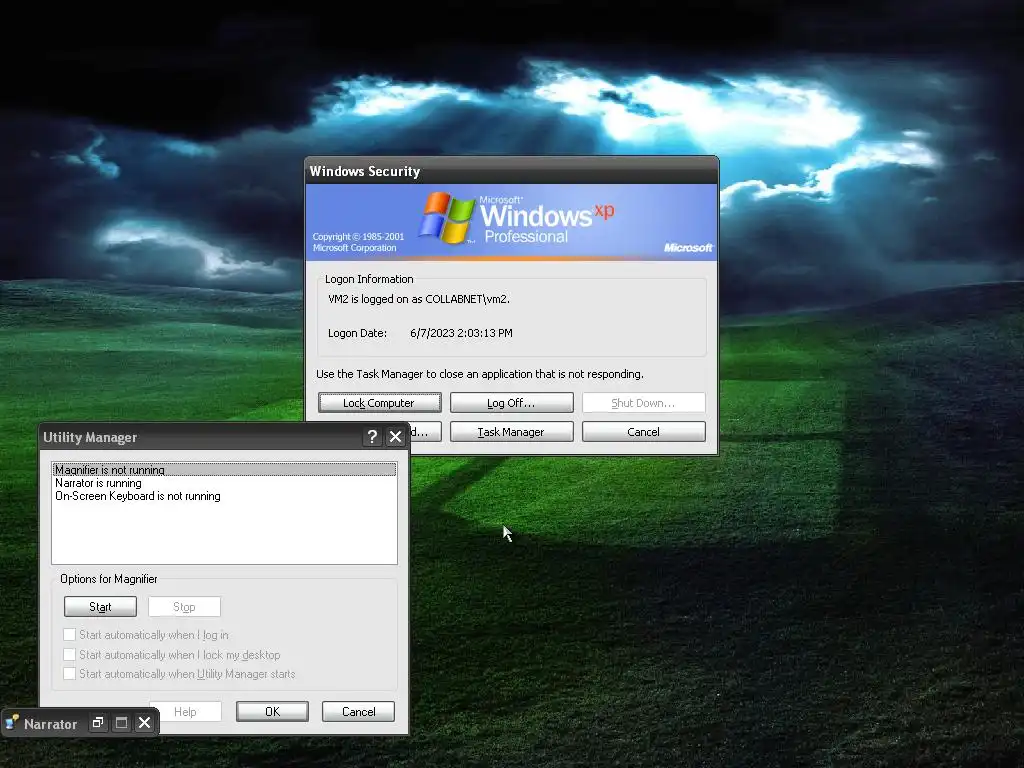Screen dimensions: 1024x768
Task: Click the Help button in Utility Manager
Action: (189, 711)
